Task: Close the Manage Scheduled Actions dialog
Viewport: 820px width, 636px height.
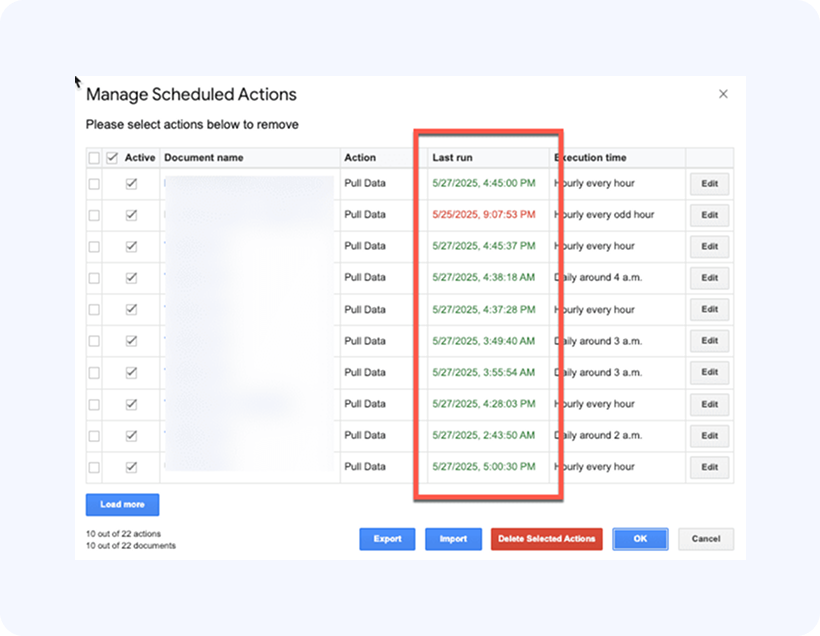Action: tap(723, 94)
